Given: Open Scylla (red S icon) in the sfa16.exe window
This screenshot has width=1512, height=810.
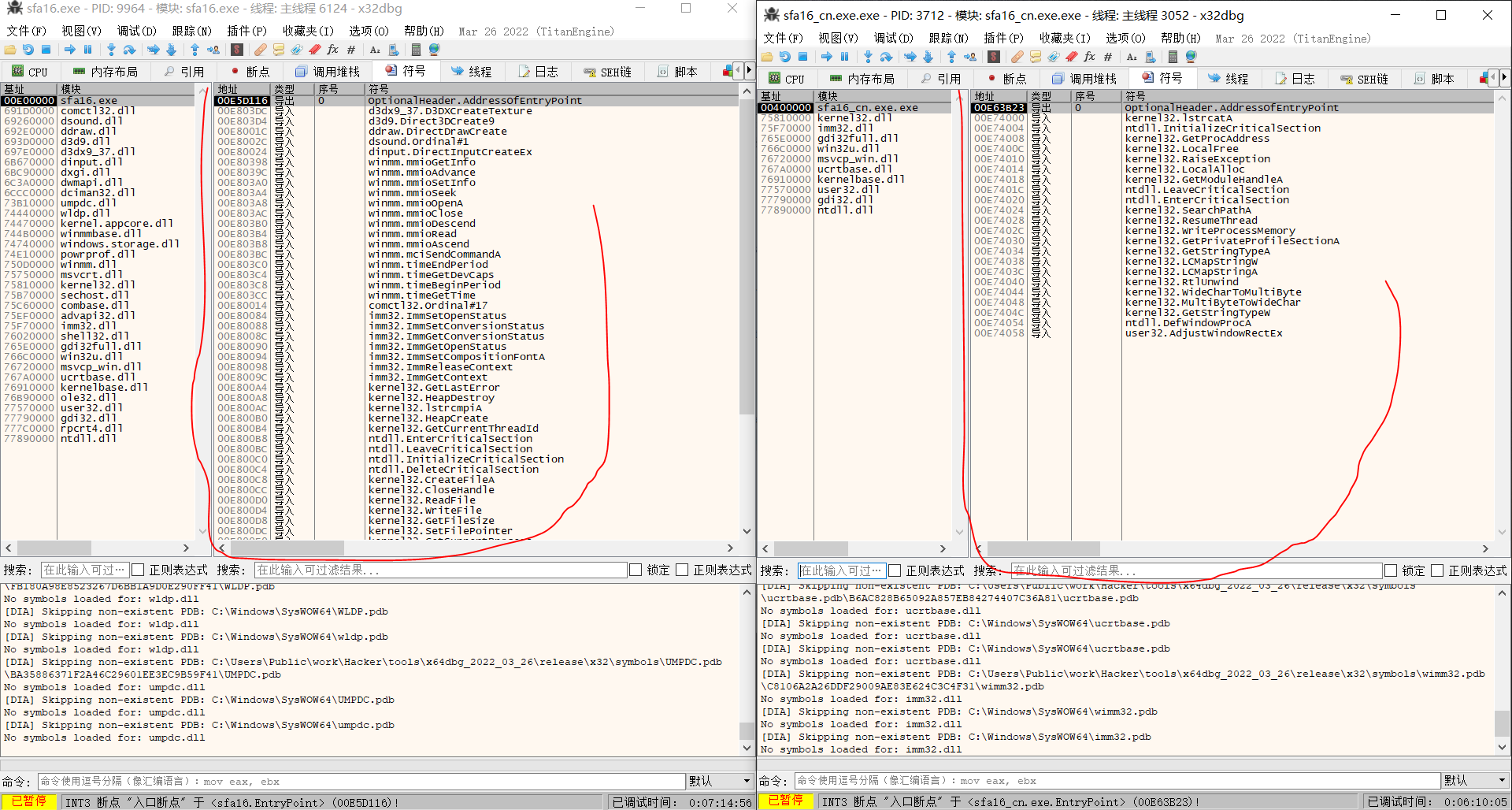Looking at the screenshot, I should (x=237, y=50).
